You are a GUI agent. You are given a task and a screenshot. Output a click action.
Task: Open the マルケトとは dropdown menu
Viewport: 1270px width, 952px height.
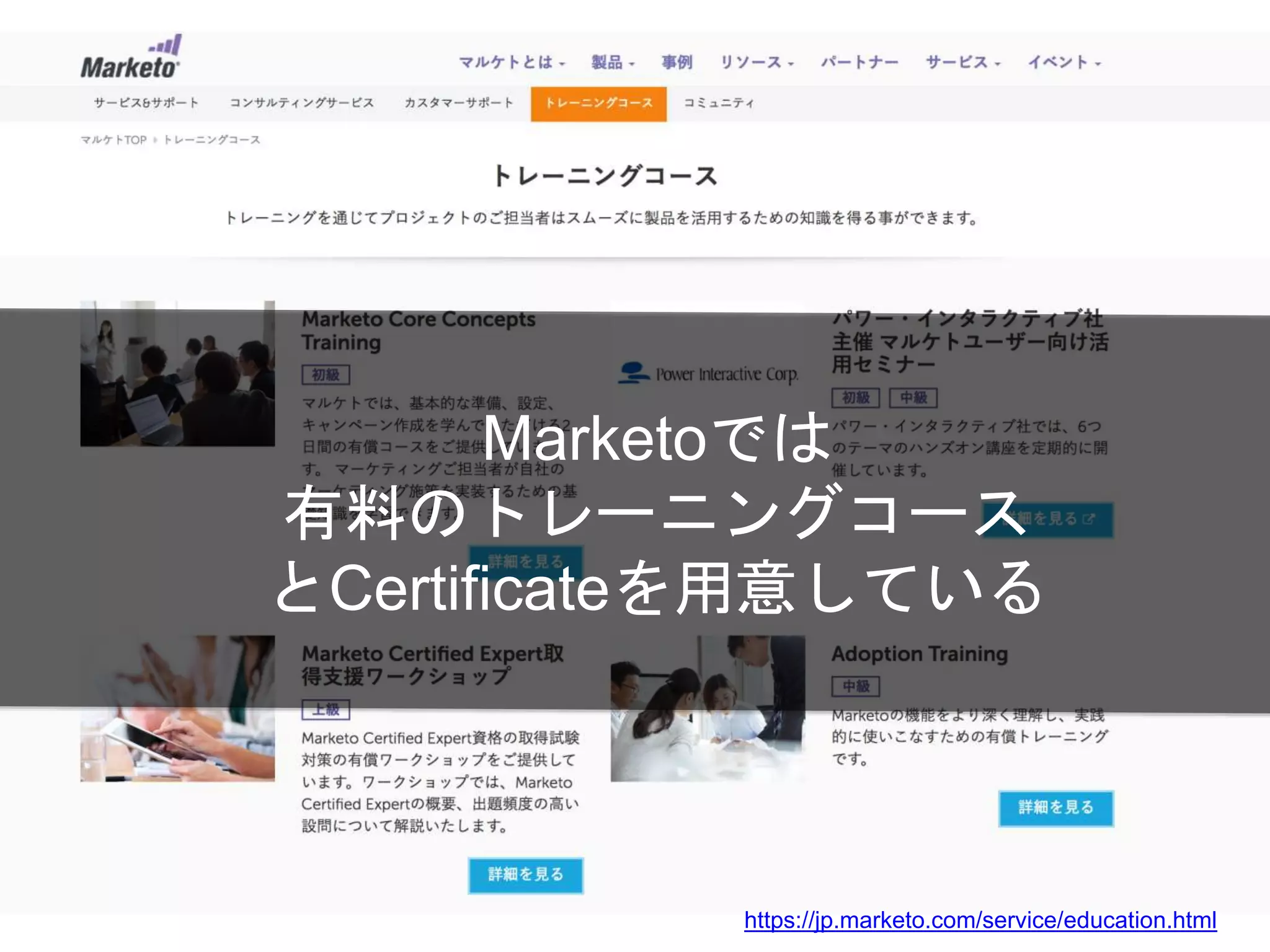pos(512,63)
